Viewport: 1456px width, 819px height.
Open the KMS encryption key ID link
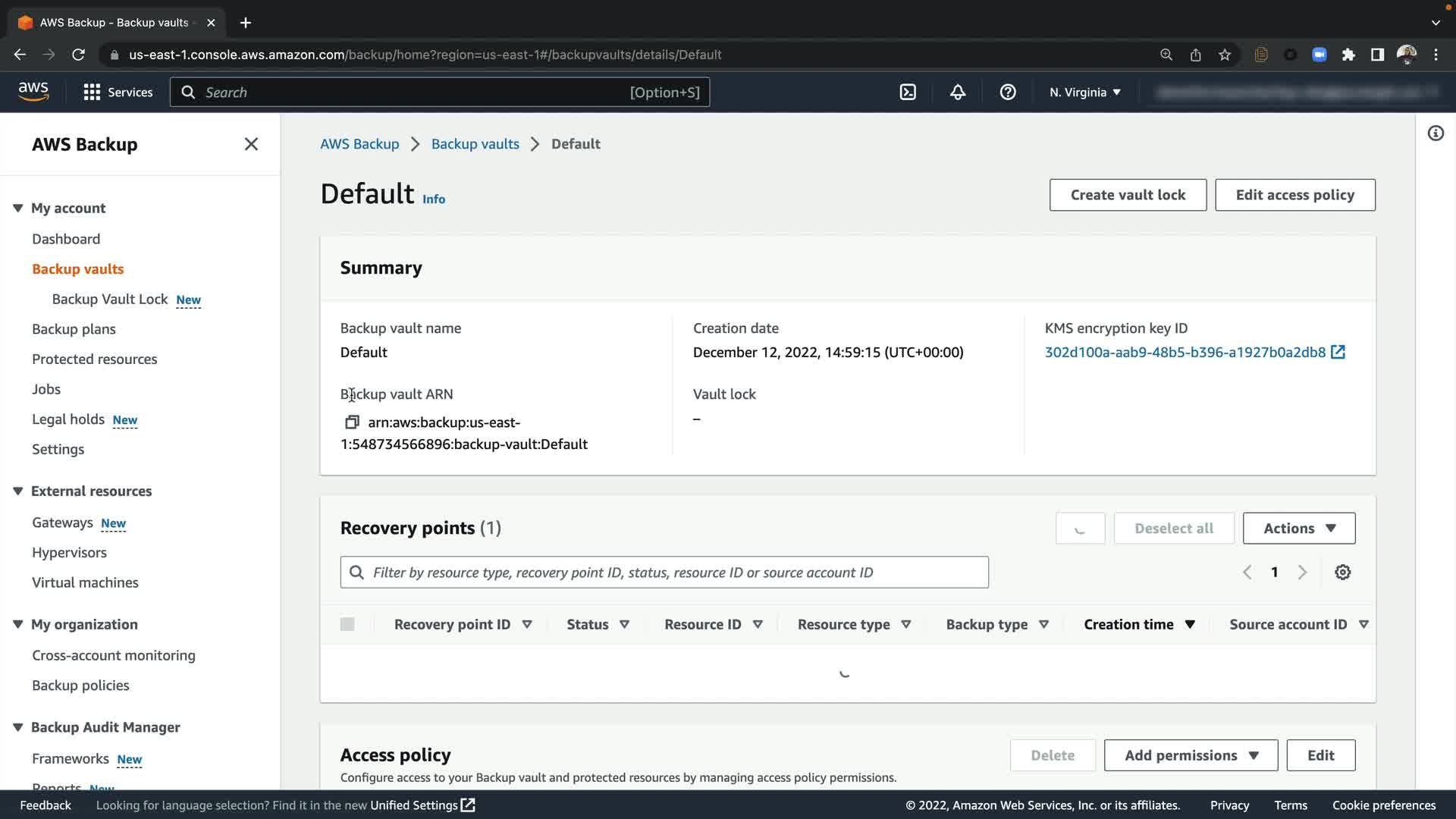(1185, 353)
